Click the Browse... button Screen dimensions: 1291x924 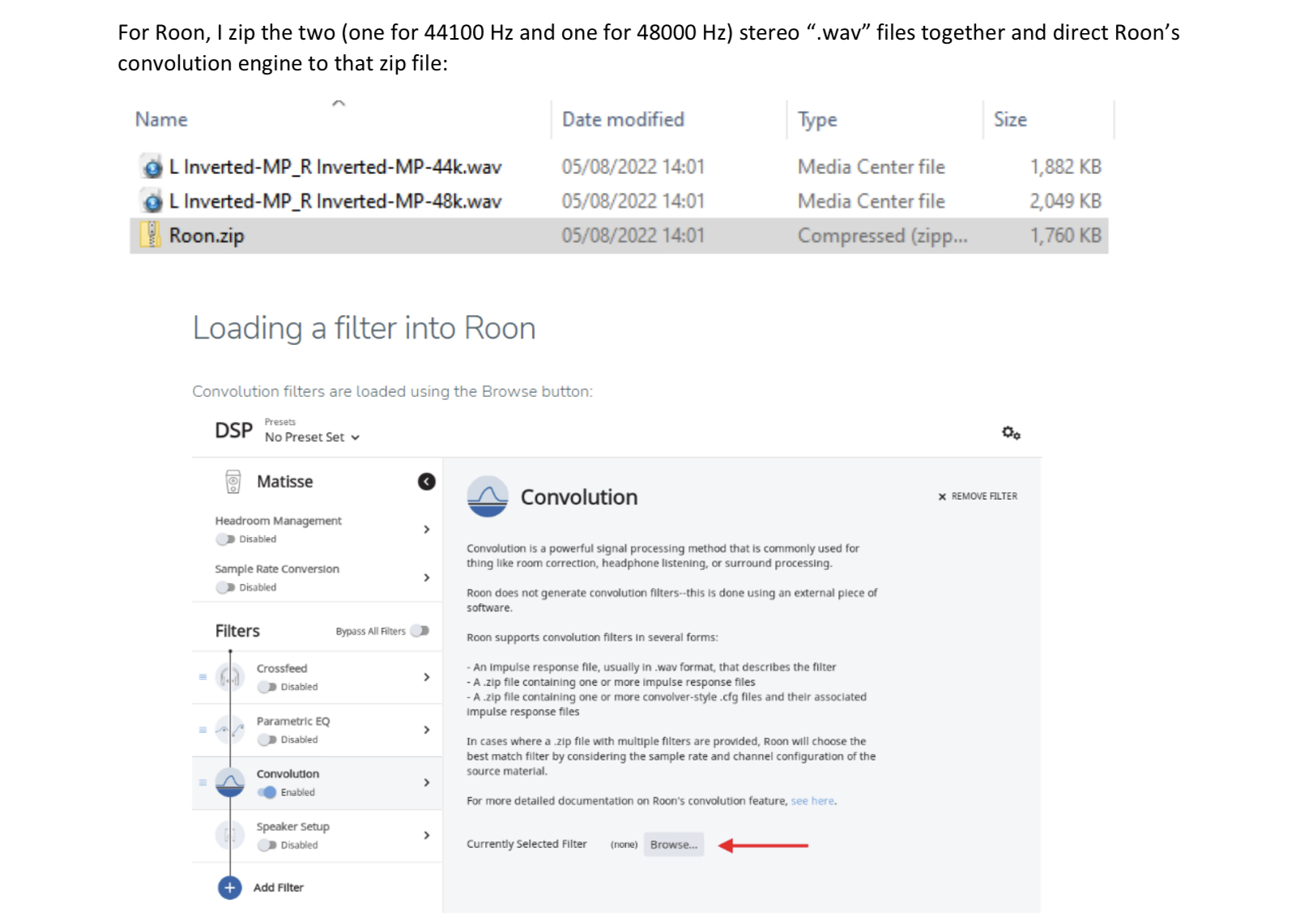coord(674,845)
